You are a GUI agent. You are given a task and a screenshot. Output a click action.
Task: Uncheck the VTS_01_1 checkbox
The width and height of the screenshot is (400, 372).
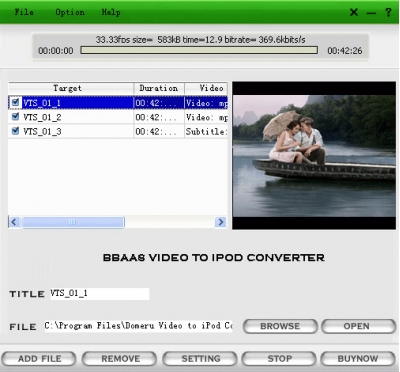coord(15,102)
